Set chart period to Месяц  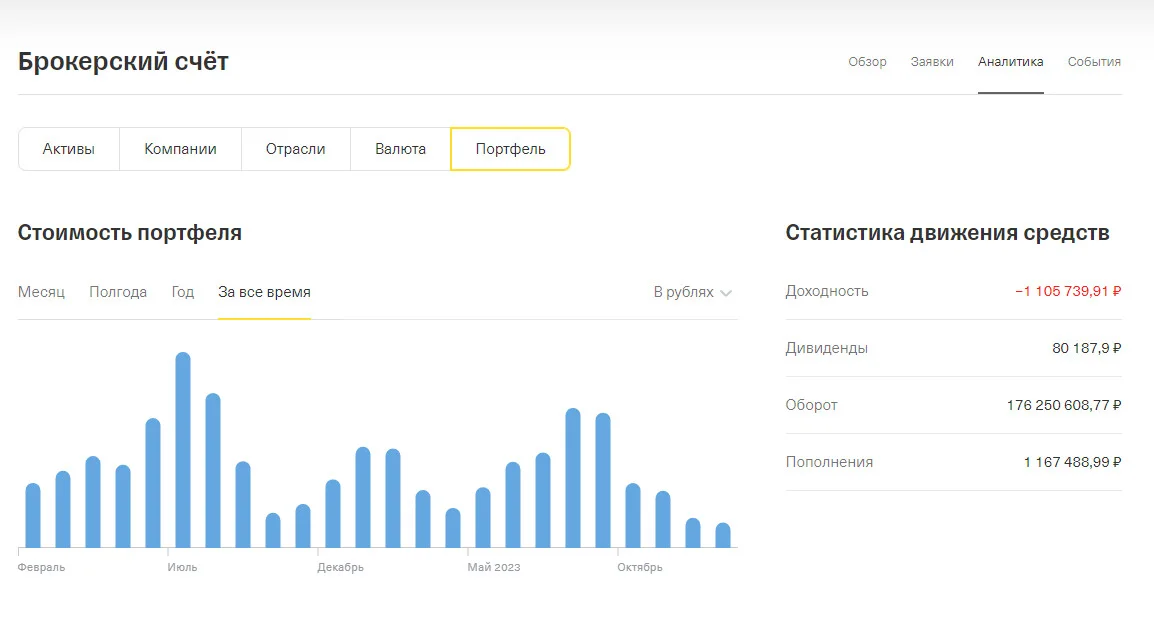[41, 292]
